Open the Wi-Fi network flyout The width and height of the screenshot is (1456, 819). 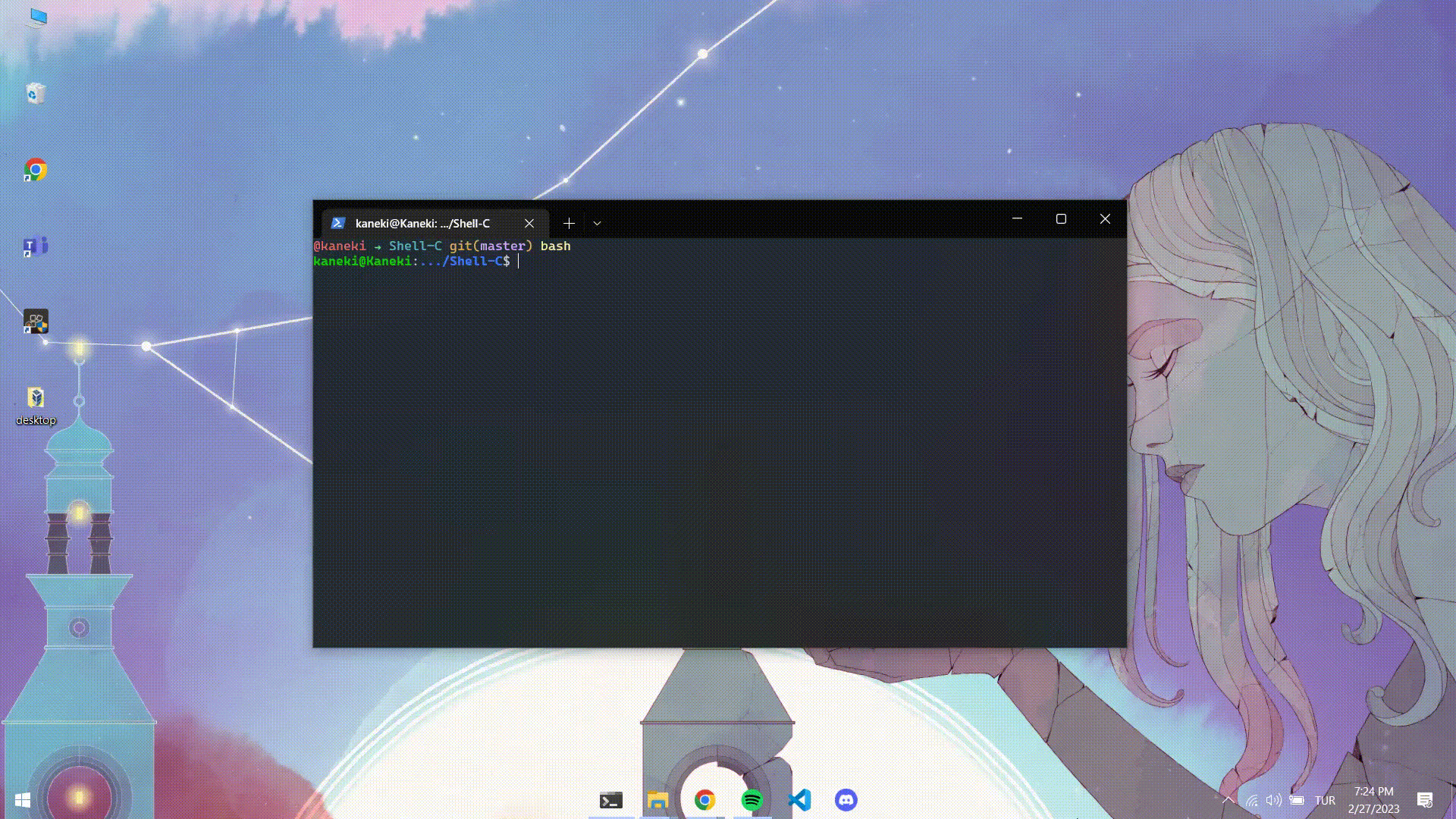point(1252,800)
